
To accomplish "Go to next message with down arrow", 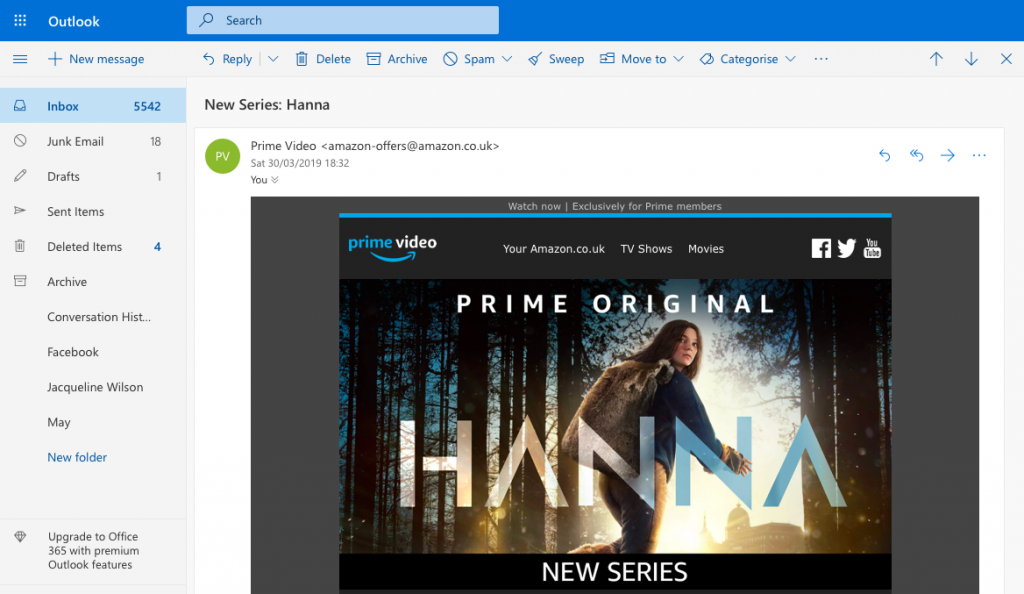I will click(x=971, y=59).
